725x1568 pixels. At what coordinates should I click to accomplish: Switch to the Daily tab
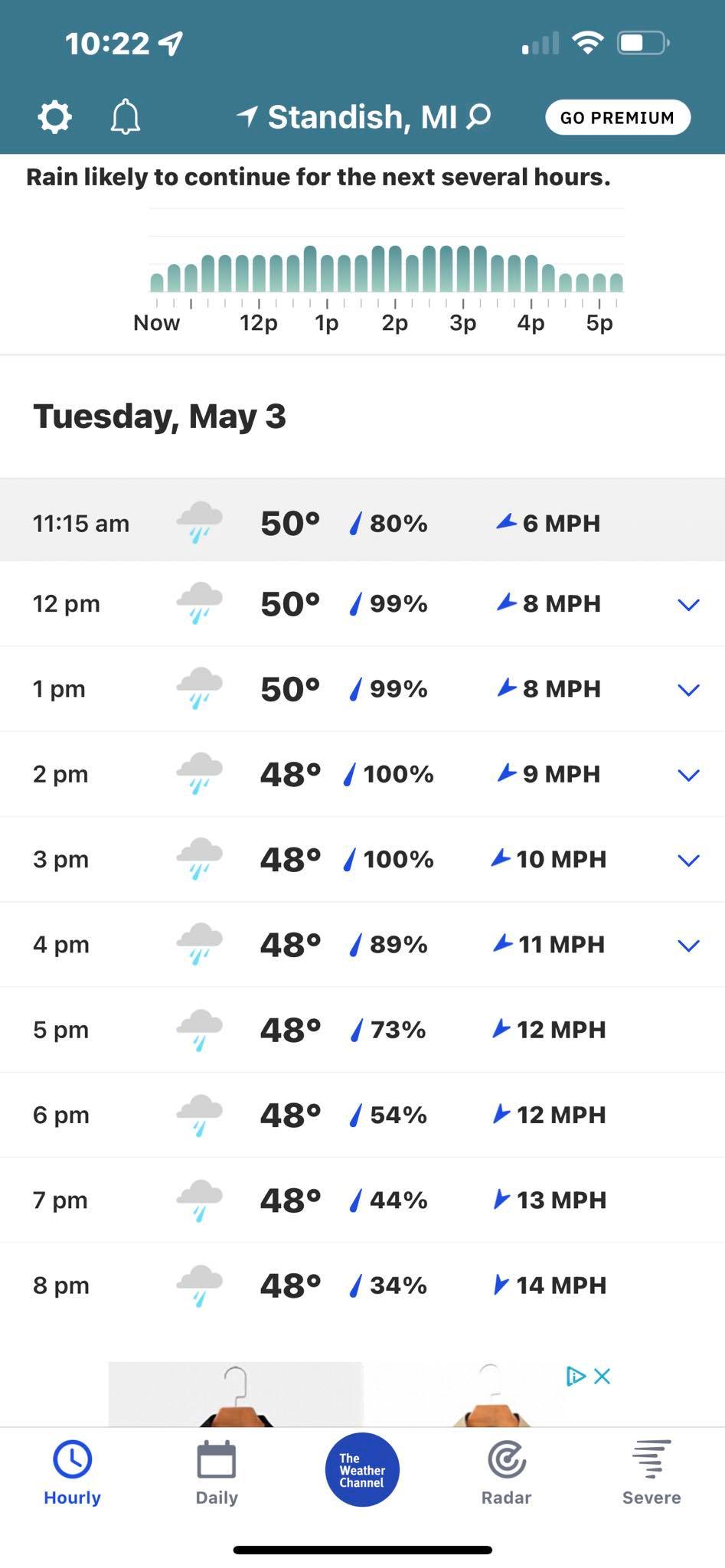click(217, 1471)
